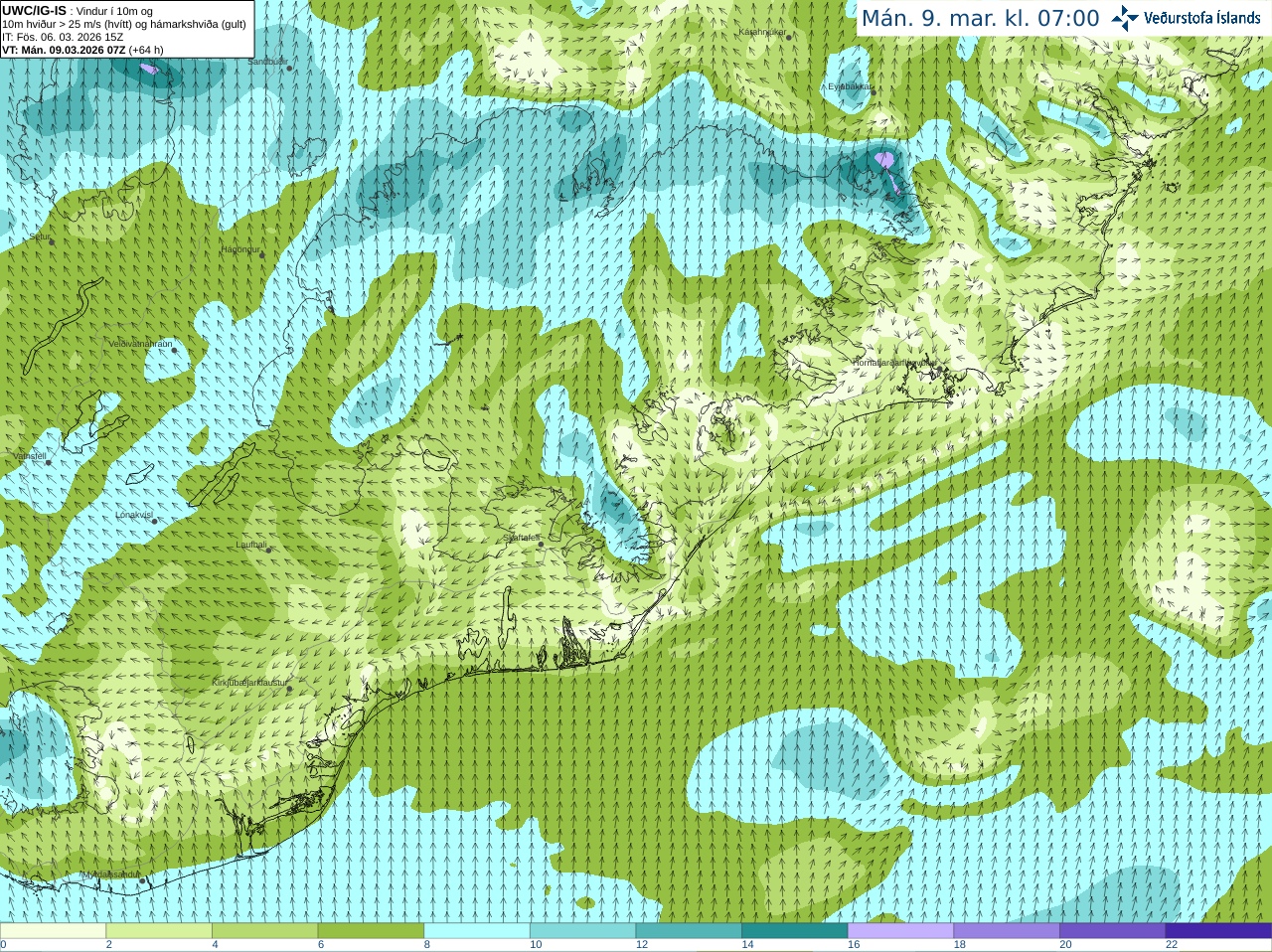This screenshot has width=1272, height=952.
Task: Click the Hágöngur station dot
Action: 262,255
